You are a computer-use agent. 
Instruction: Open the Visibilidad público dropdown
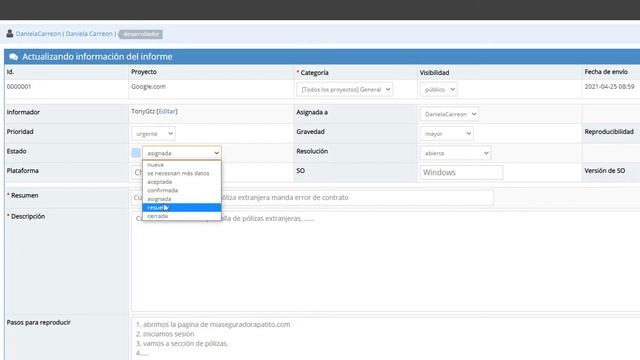click(439, 89)
